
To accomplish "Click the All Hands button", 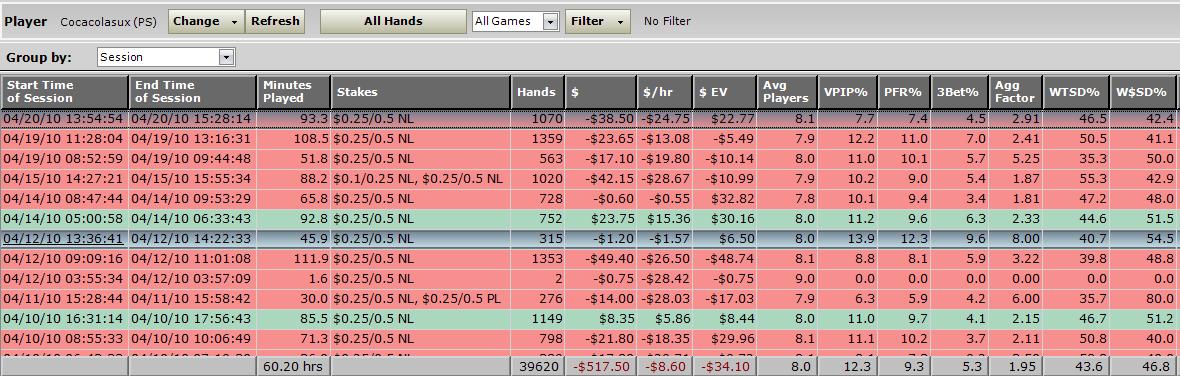I will (x=393, y=21).
